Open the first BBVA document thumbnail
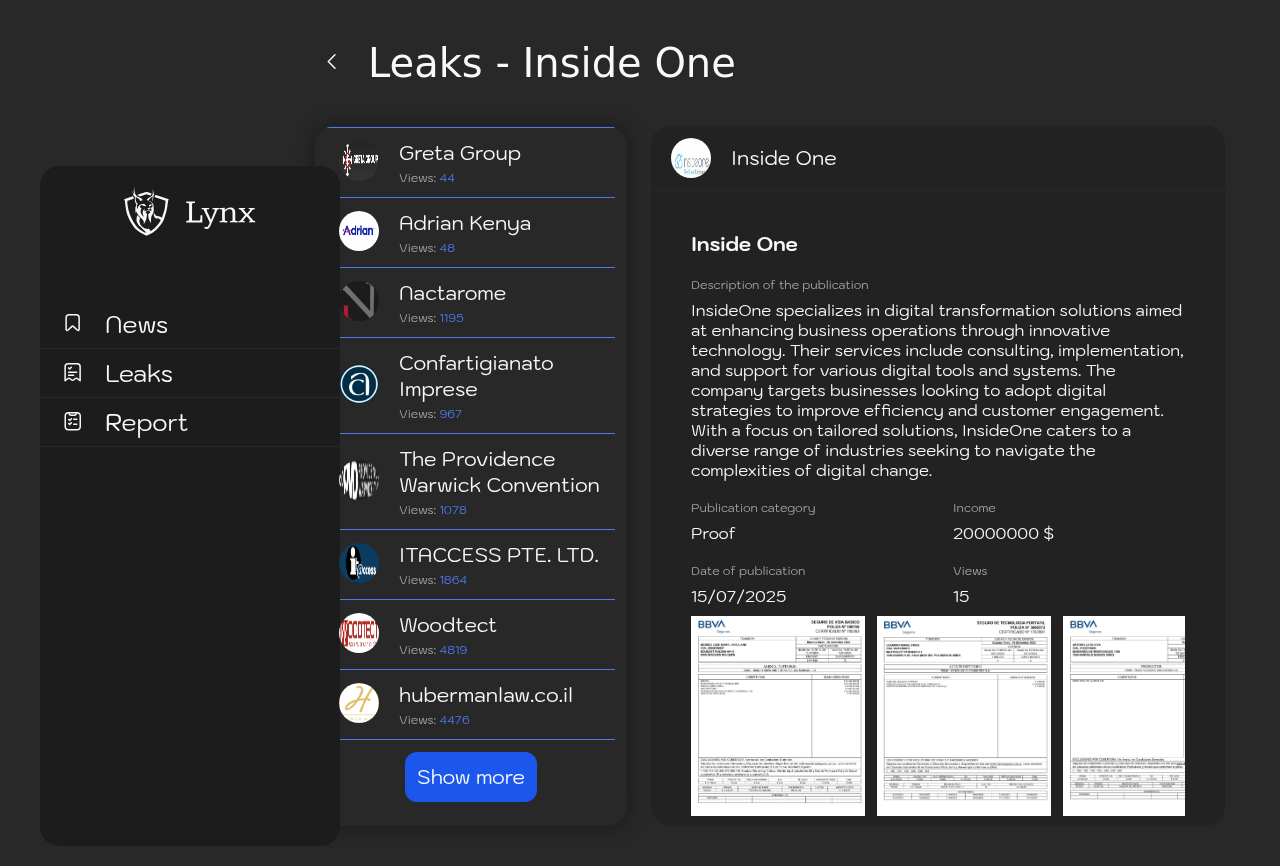 click(x=778, y=716)
